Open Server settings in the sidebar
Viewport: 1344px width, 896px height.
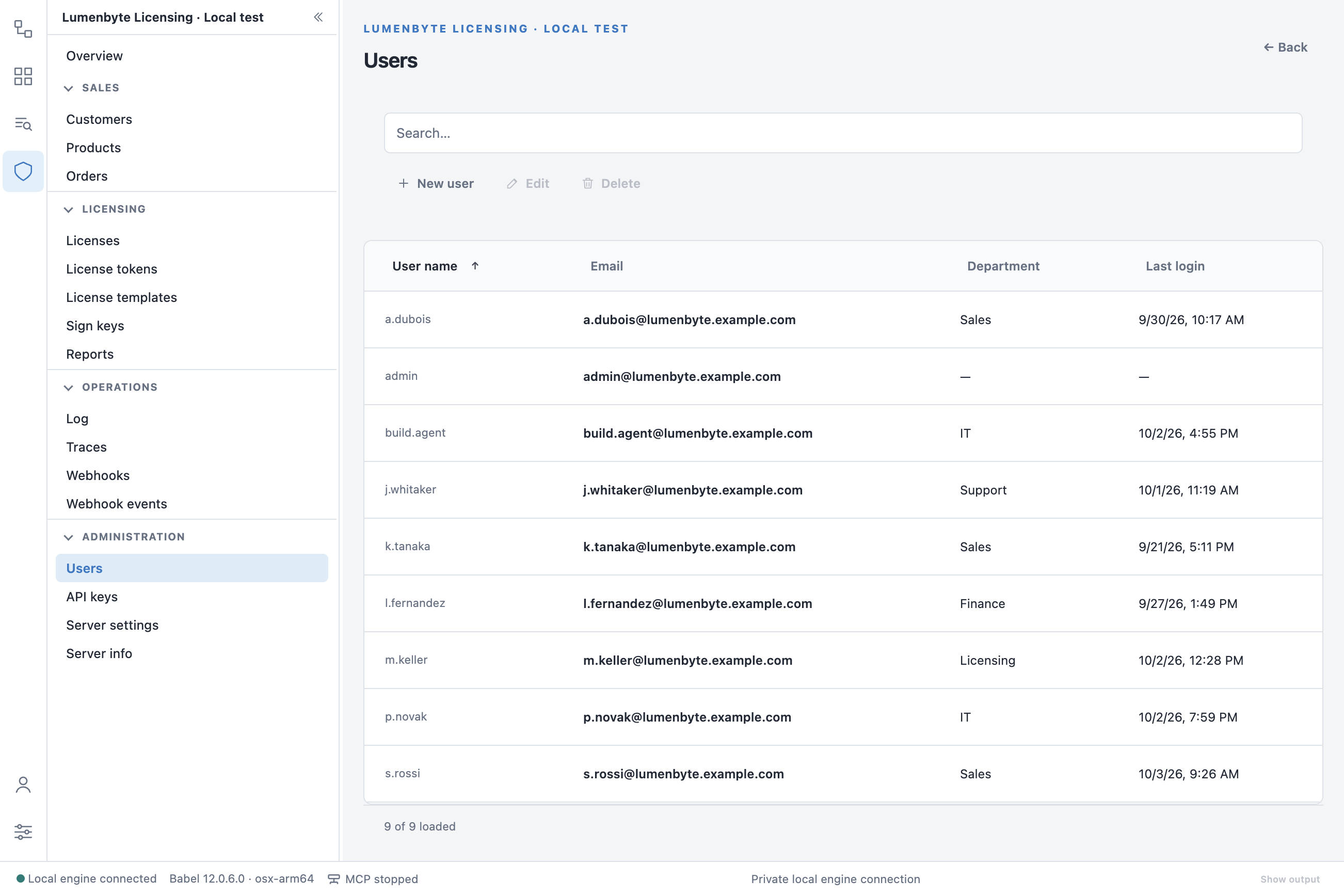coord(112,625)
